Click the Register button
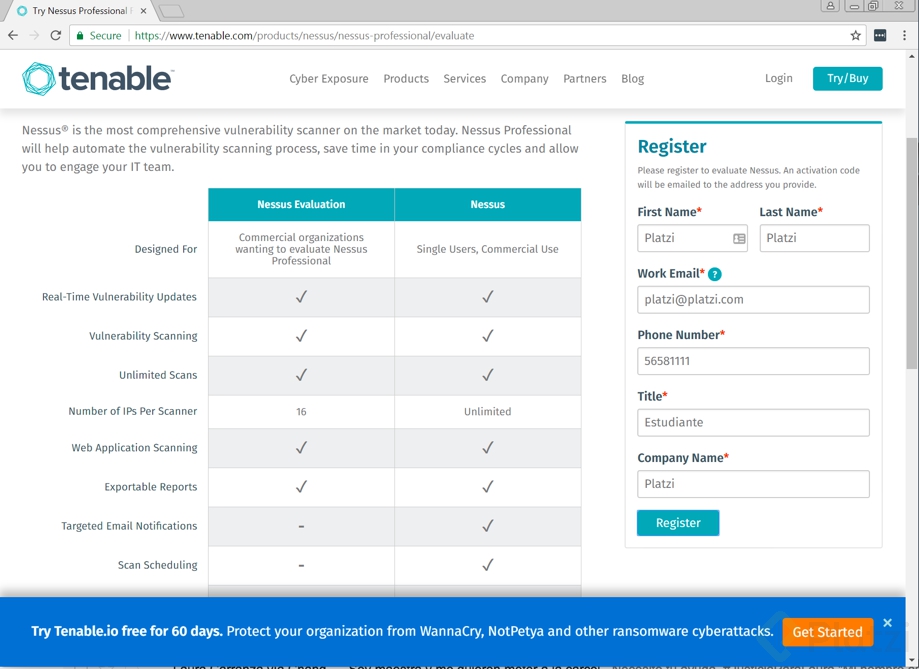This screenshot has width=919, height=669. tap(678, 523)
